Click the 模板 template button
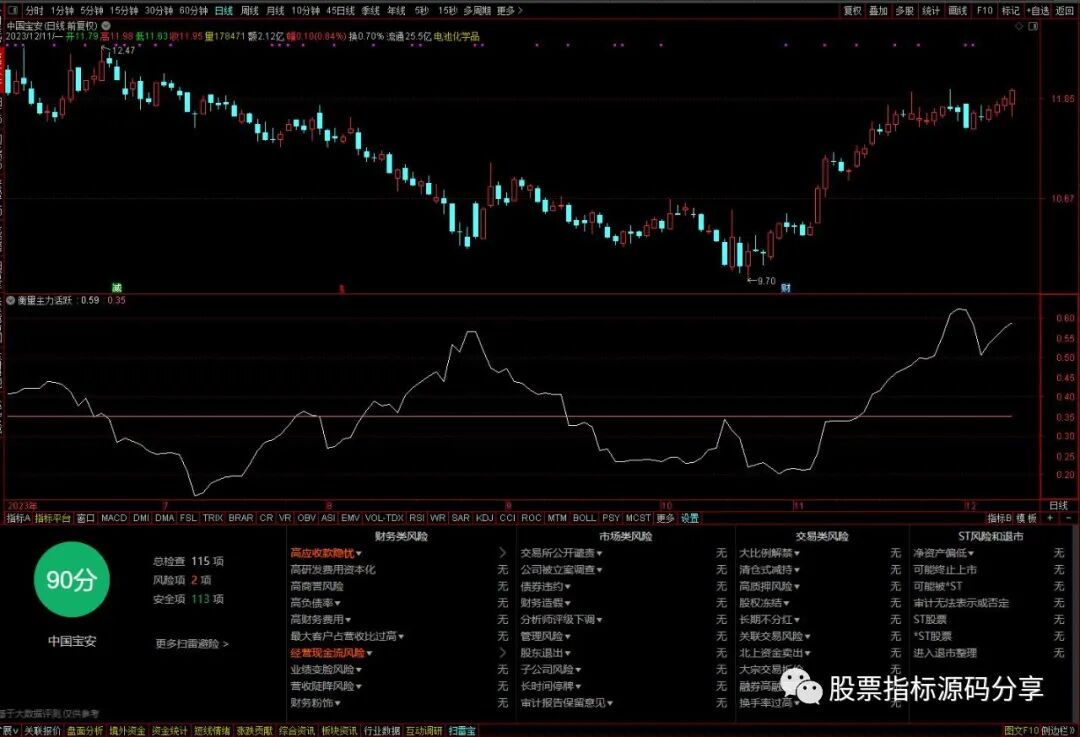Screen dimensions: 1080x737 tap(1027, 518)
